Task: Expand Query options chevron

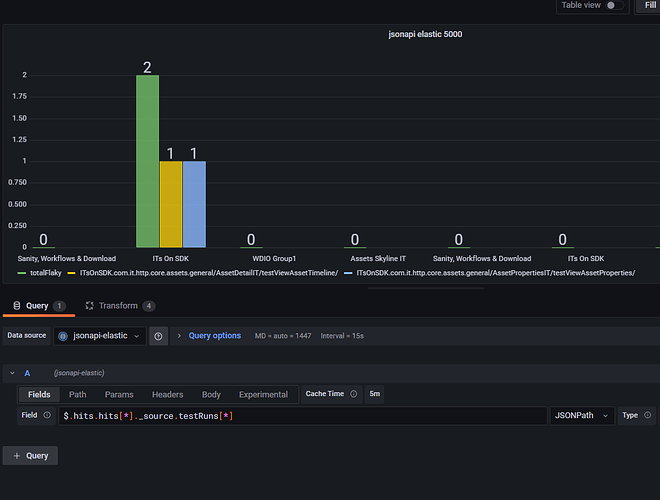Action: (x=179, y=336)
